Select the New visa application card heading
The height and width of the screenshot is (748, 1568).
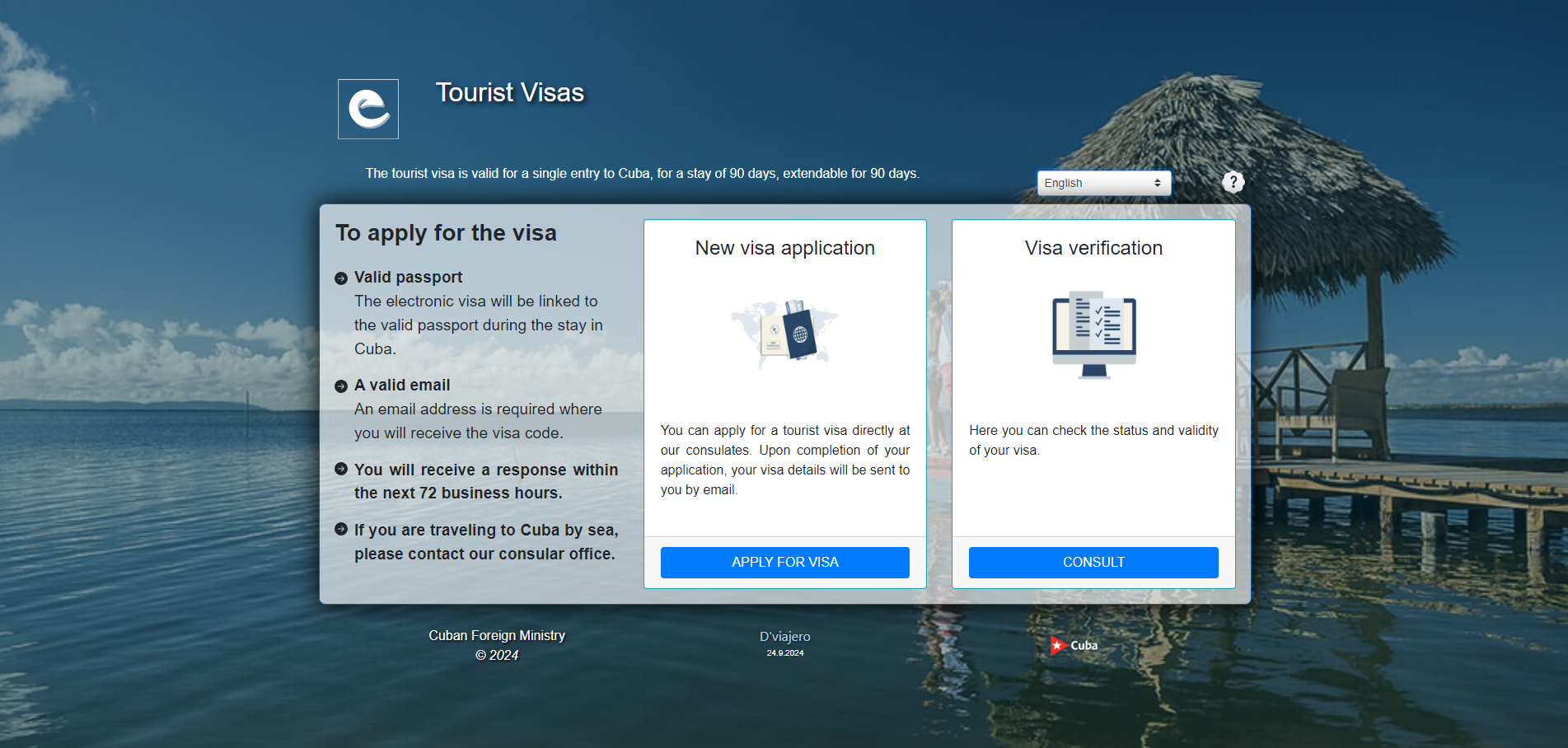pyautogui.click(x=784, y=248)
